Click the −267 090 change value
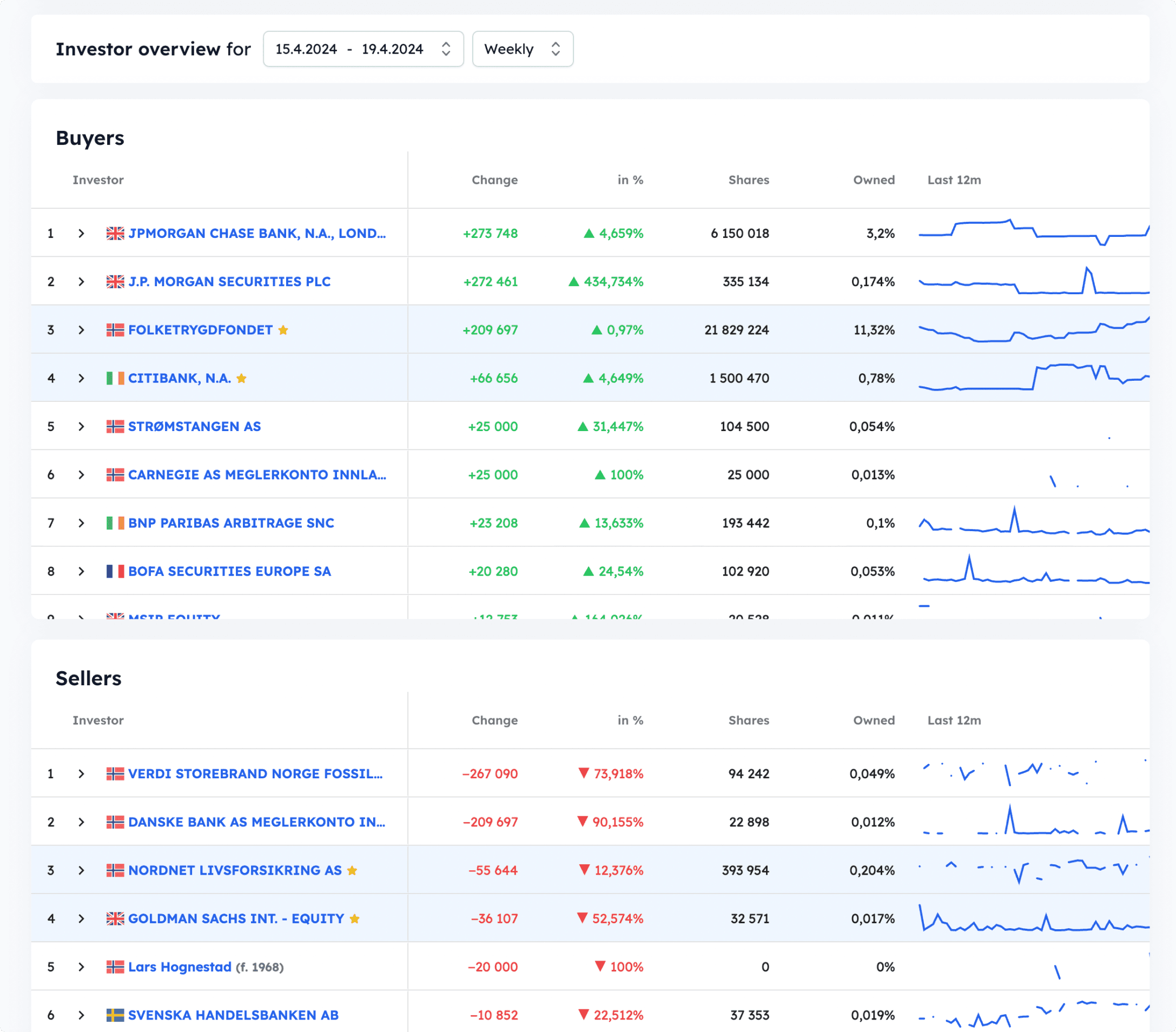 tap(490, 775)
